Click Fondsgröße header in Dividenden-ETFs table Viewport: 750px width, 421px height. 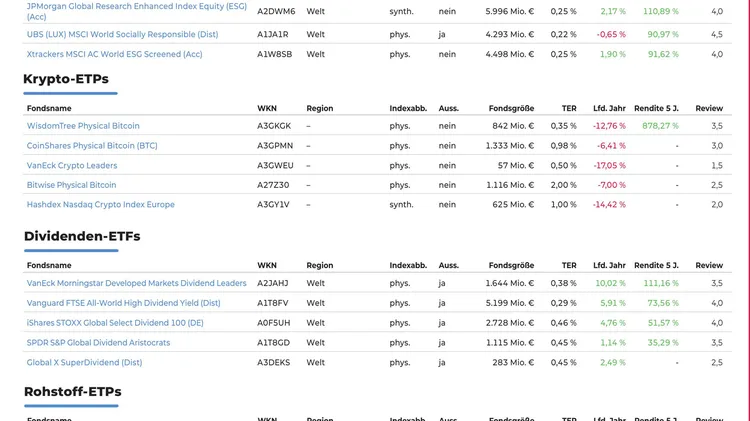point(511,265)
